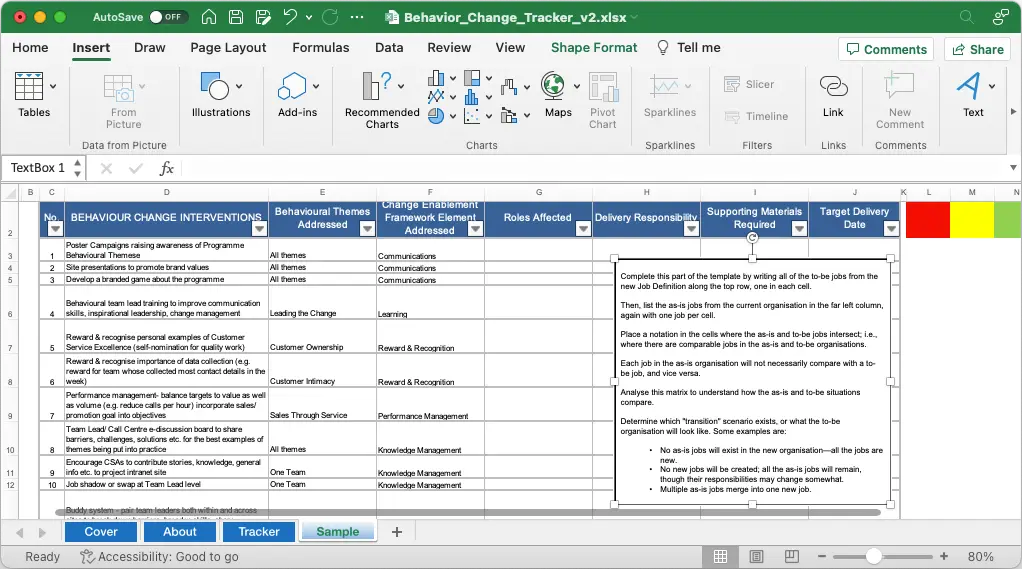Adjust the zoom slider handle
1022x569 pixels.
(x=873, y=557)
